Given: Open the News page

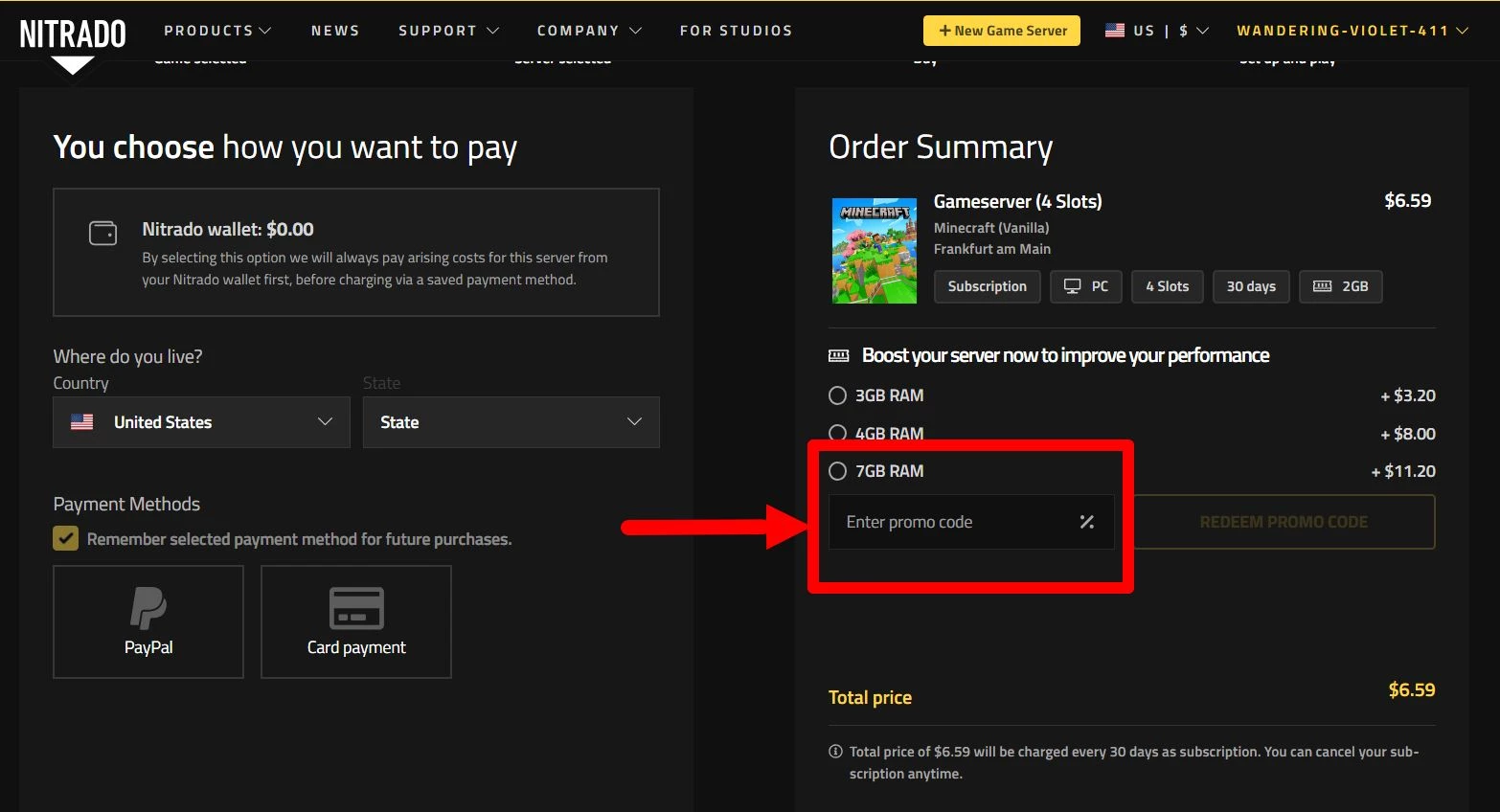Looking at the screenshot, I should point(335,31).
